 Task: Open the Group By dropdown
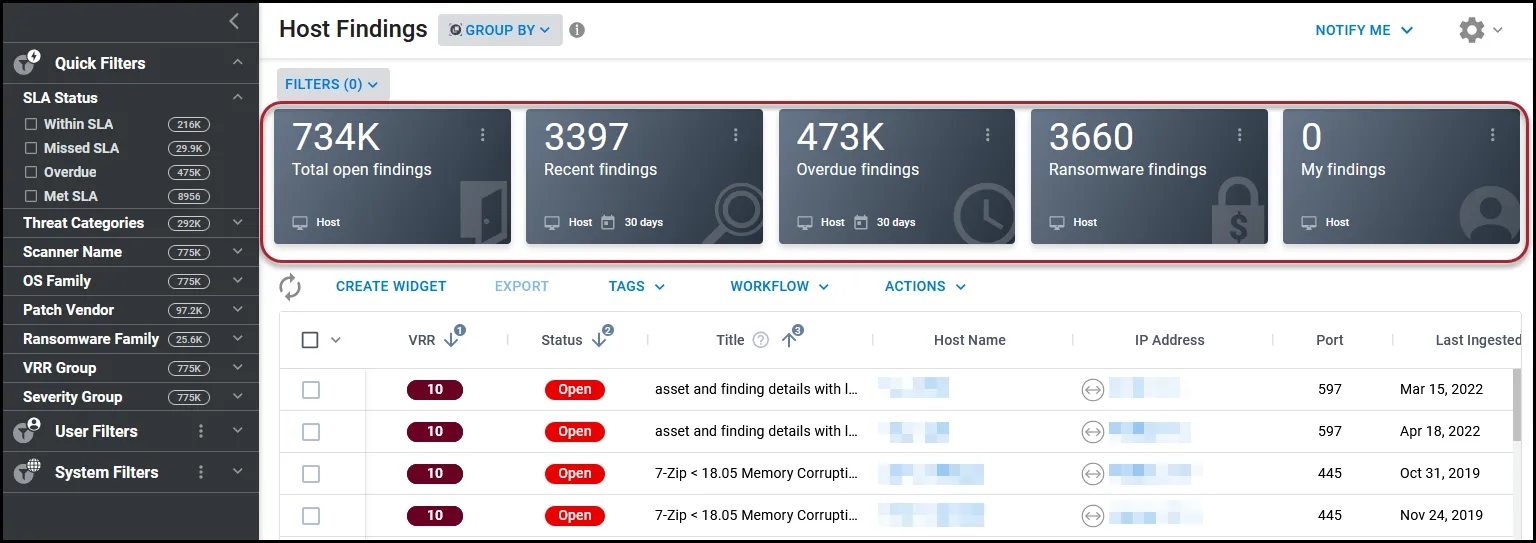[500, 30]
